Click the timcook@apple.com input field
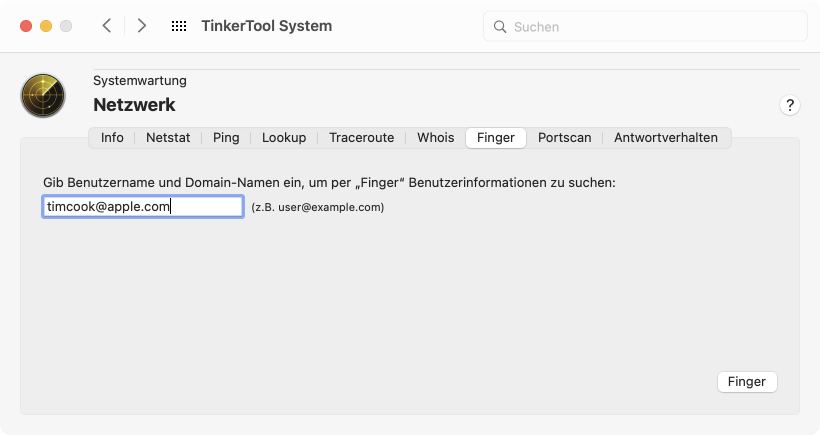820x435 pixels. 143,207
